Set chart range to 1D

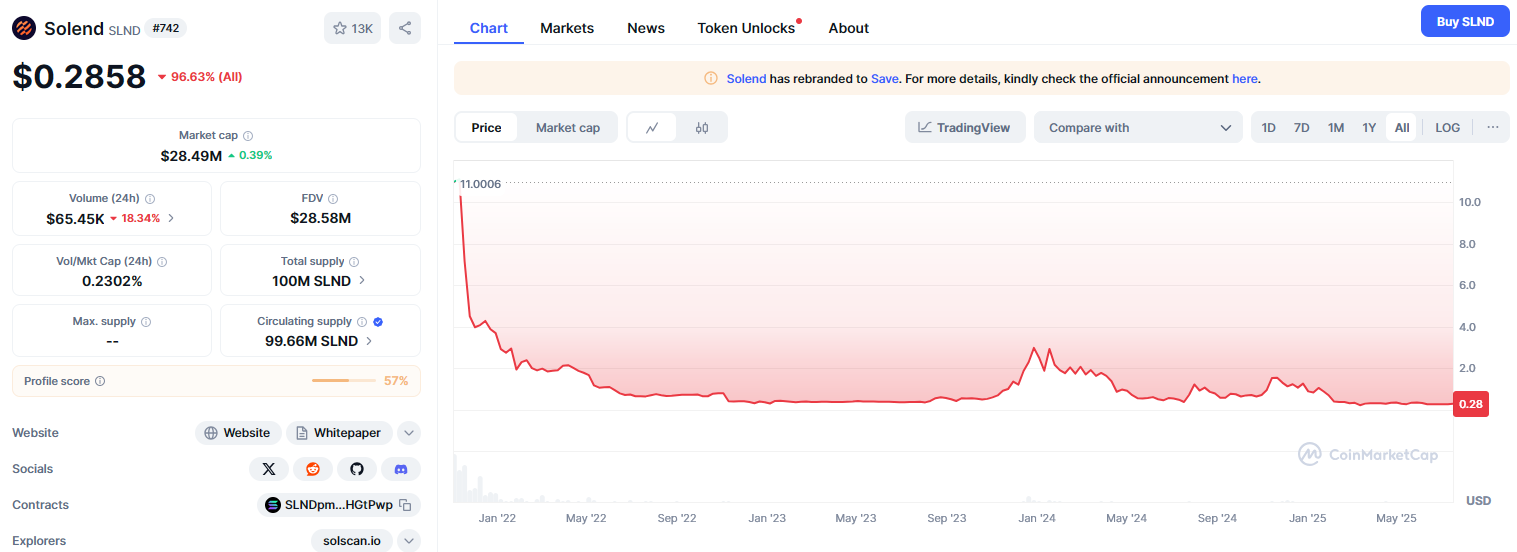(1268, 128)
